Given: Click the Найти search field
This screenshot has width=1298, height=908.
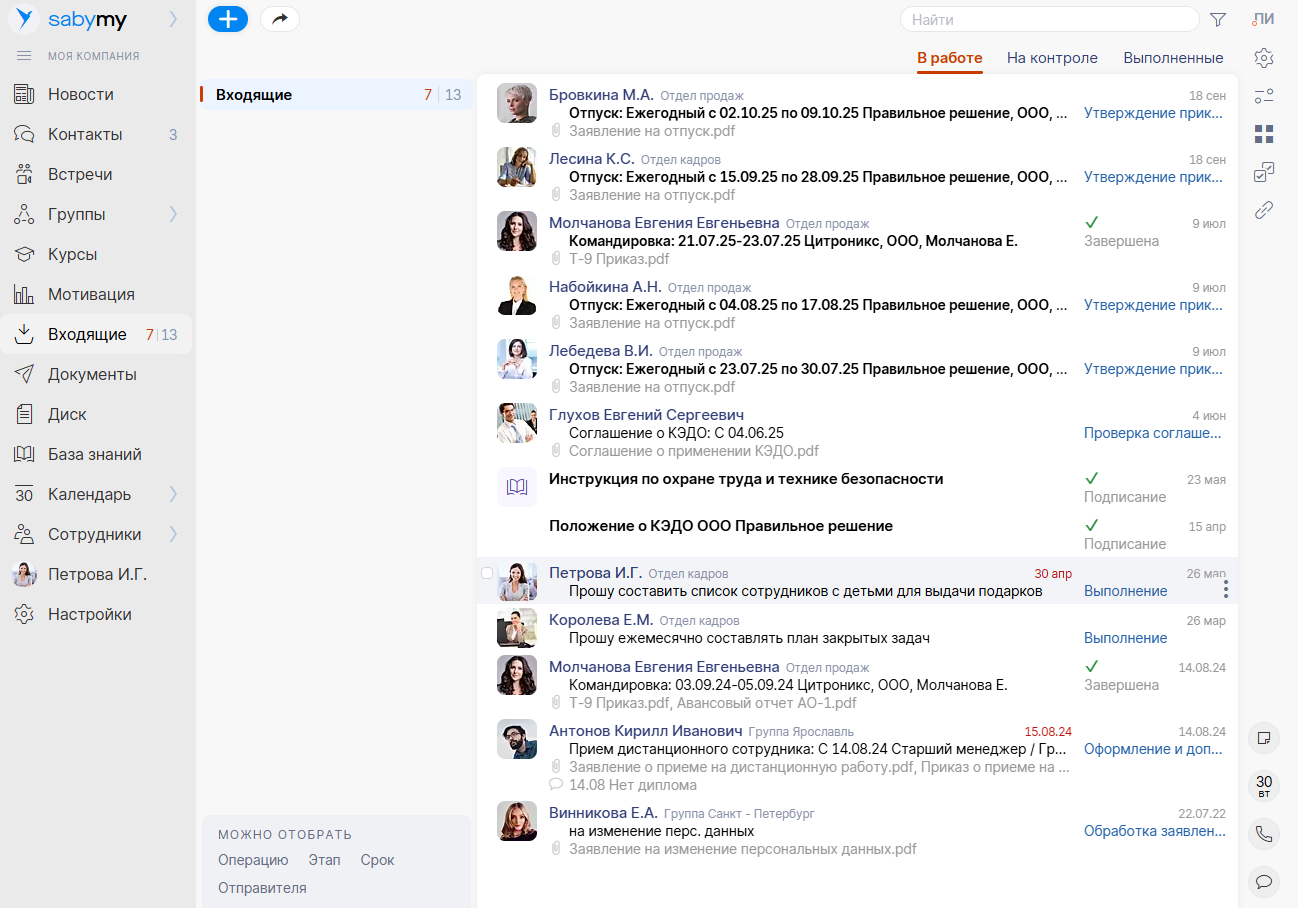Looking at the screenshot, I should point(1049,20).
